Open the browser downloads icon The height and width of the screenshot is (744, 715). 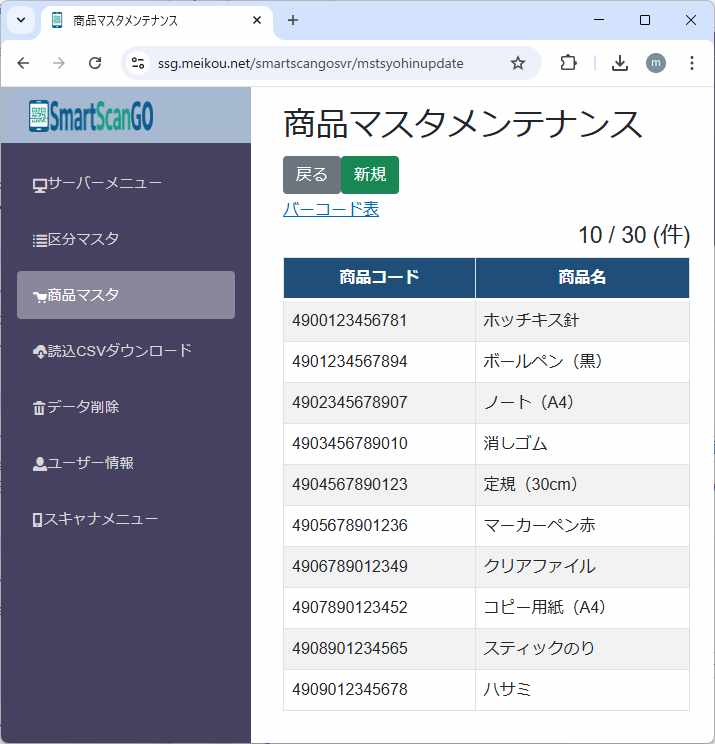[620, 63]
